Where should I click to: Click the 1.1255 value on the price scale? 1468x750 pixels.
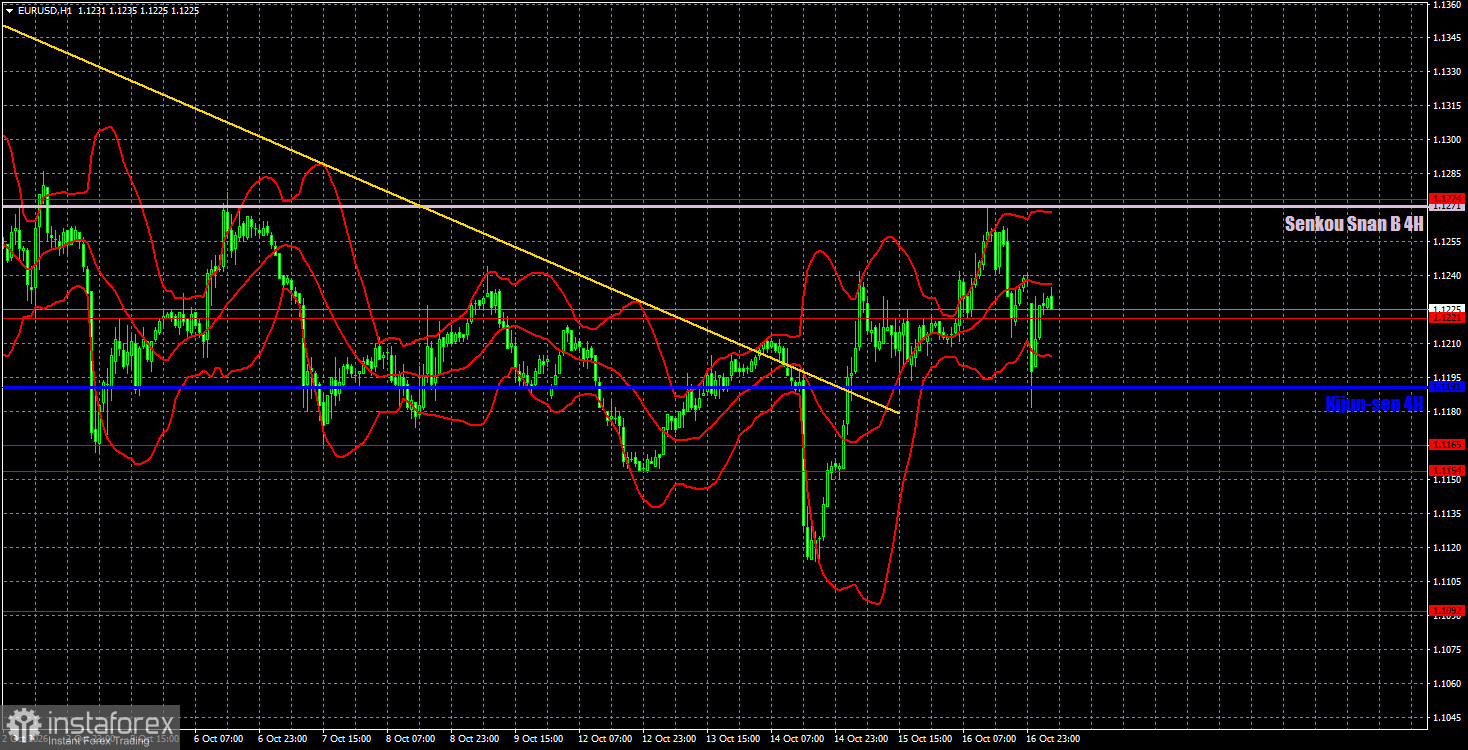1447,242
